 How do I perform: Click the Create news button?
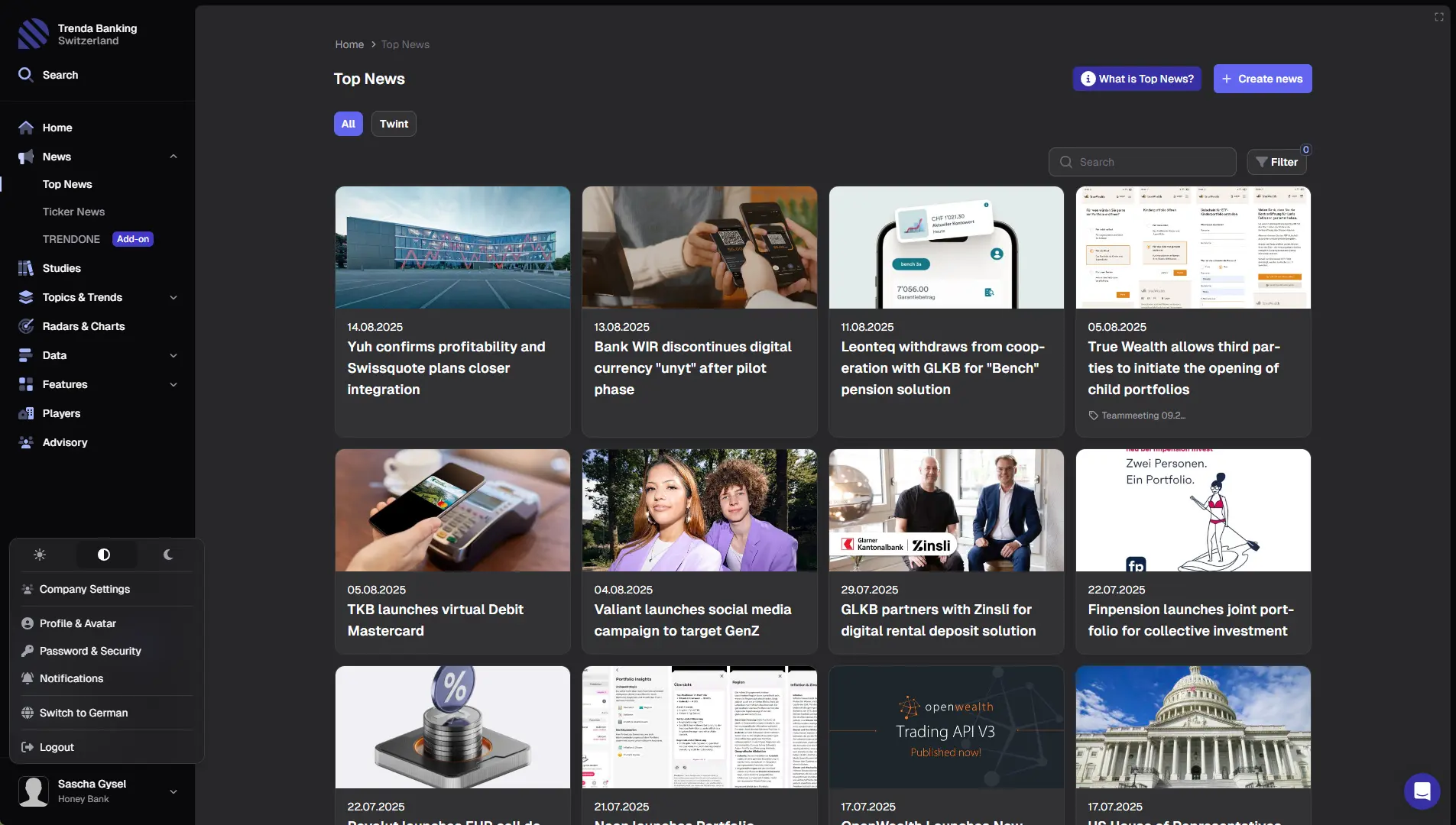point(1262,79)
